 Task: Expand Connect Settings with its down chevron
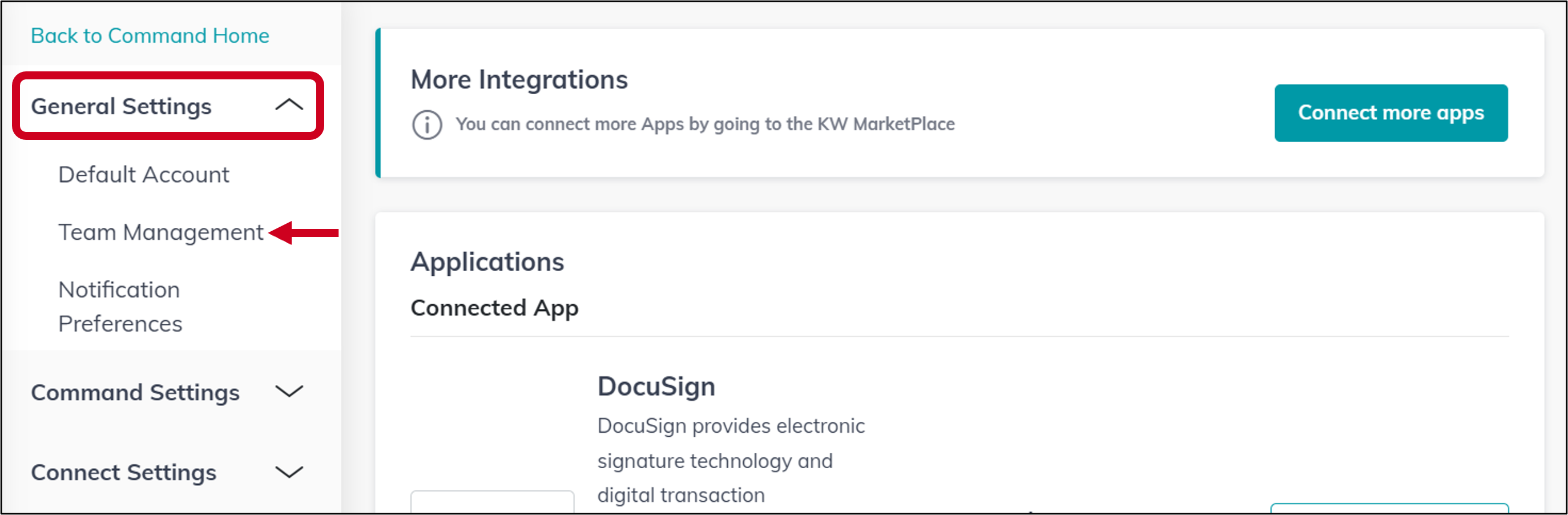click(x=289, y=472)
